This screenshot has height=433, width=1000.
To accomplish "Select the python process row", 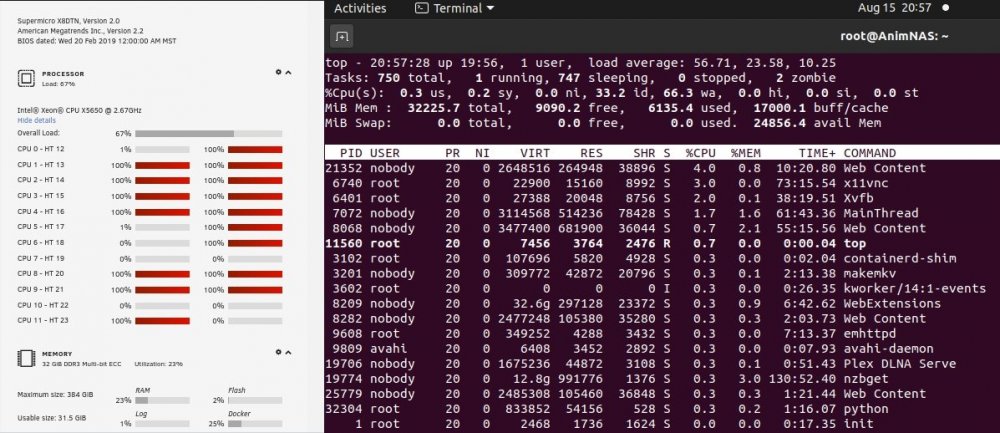I will (x=661, y=409).
